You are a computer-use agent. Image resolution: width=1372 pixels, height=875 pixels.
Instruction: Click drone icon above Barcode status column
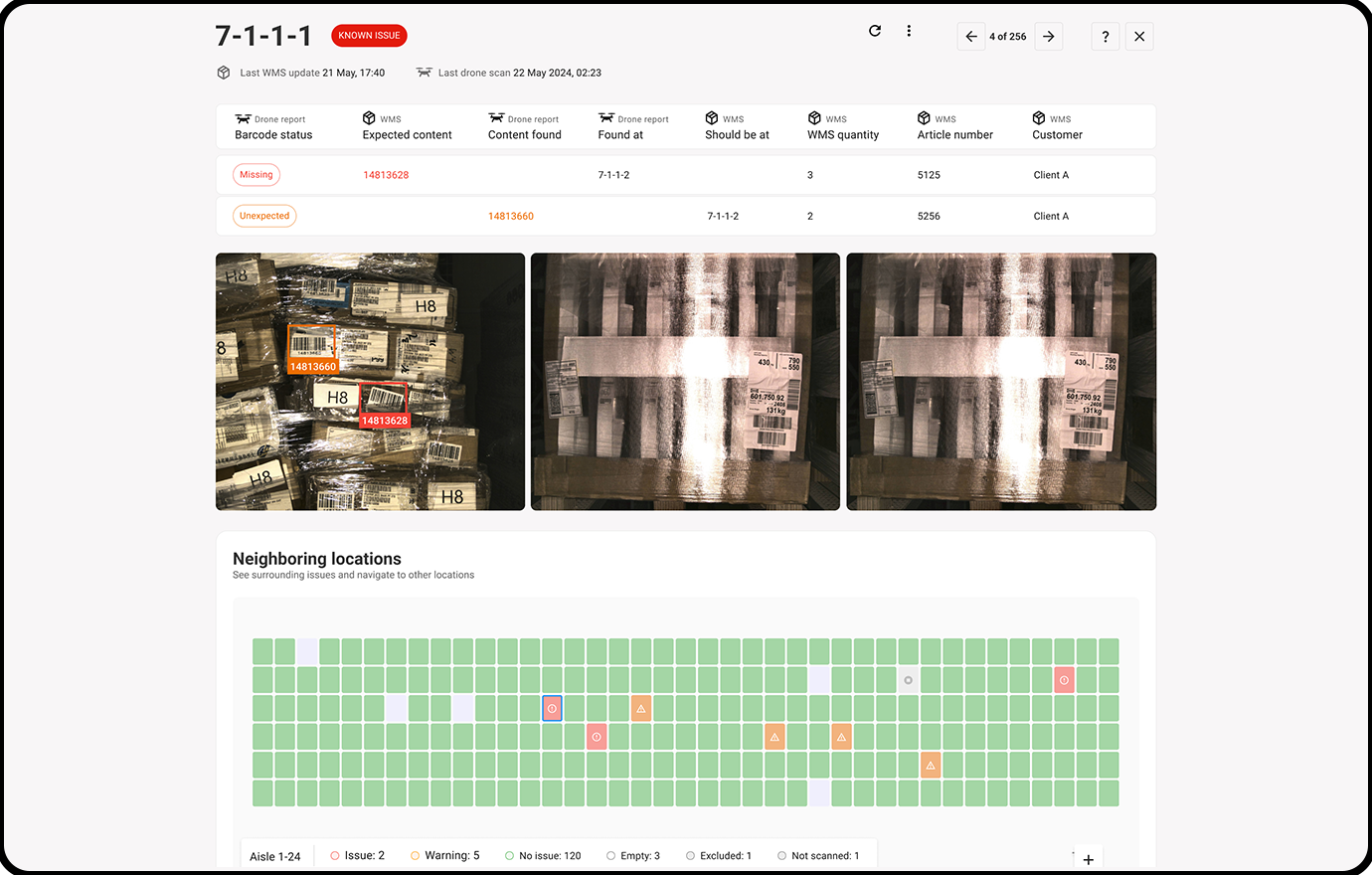[243, 118]
